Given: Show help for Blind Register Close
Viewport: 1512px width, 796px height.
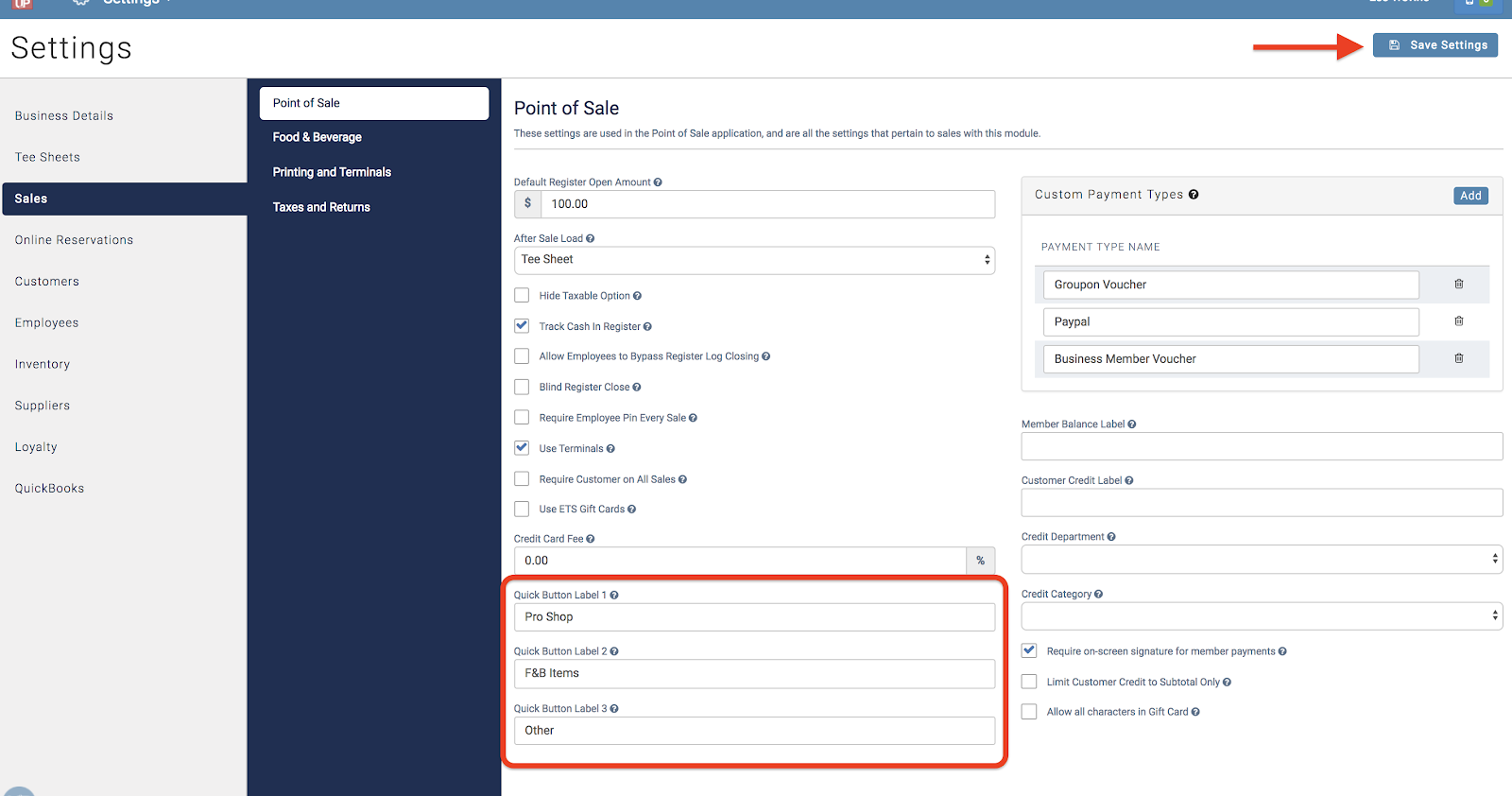Looking at the screenshot, I should [637, 388].
